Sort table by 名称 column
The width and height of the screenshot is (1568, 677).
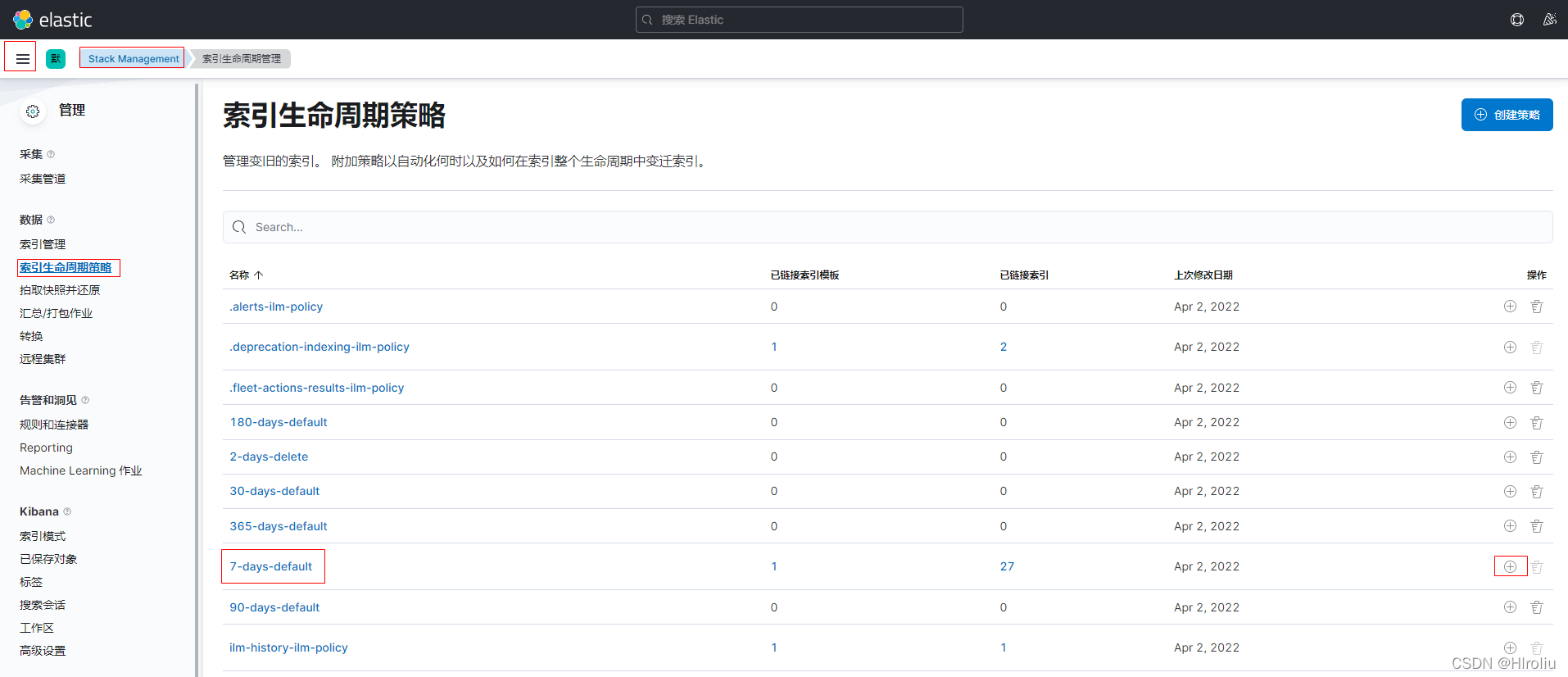pyautogui.click(x=246, y=275)
